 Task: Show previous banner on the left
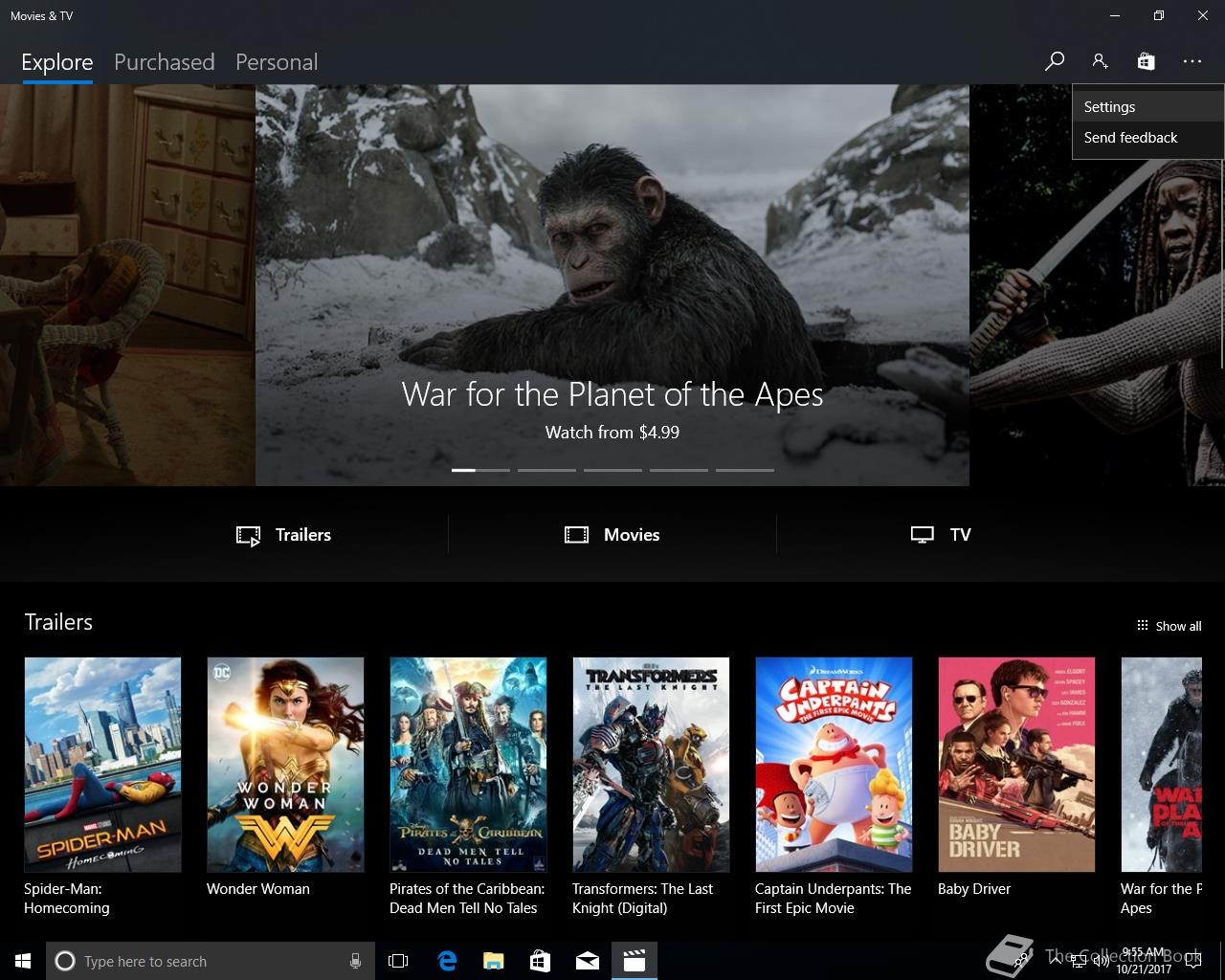click(127, 285)
